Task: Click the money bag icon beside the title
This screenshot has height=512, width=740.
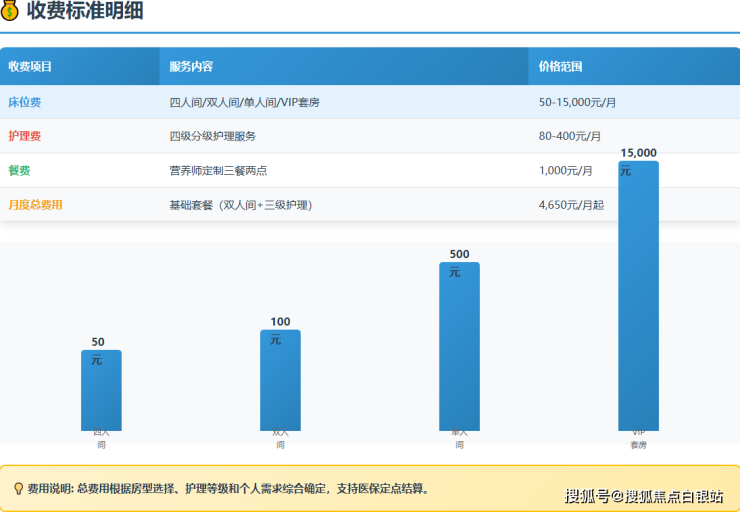Action: click(x=10, y=11)
